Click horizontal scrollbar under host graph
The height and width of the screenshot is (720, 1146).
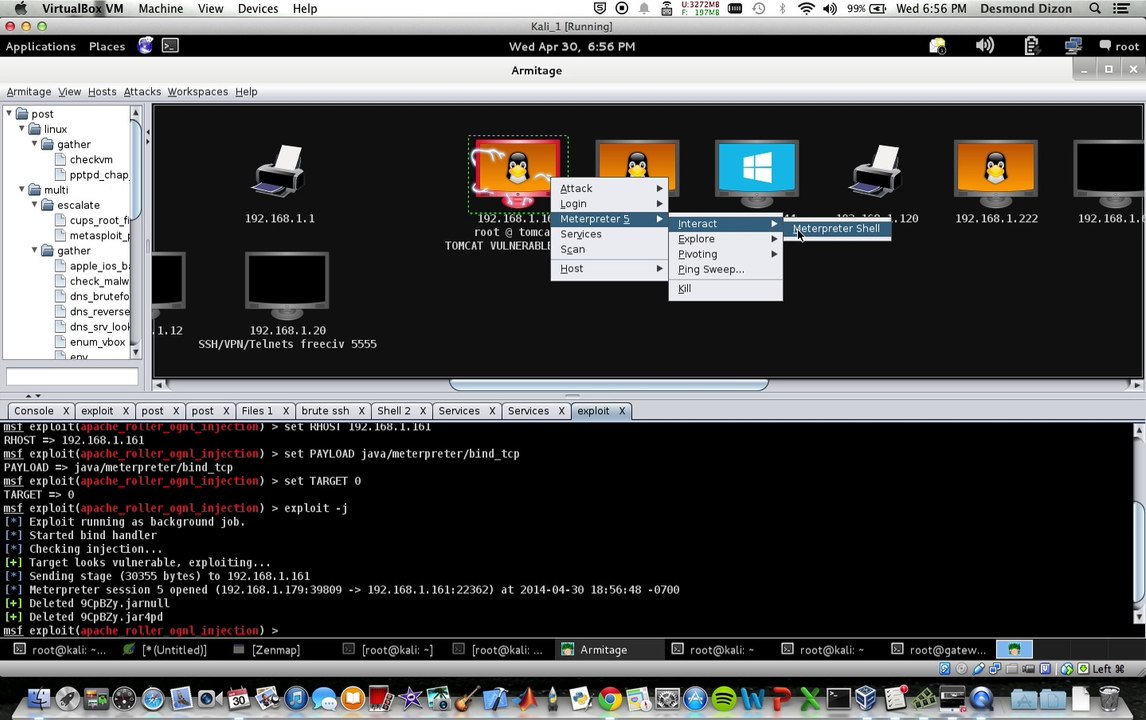coord(609,384)
